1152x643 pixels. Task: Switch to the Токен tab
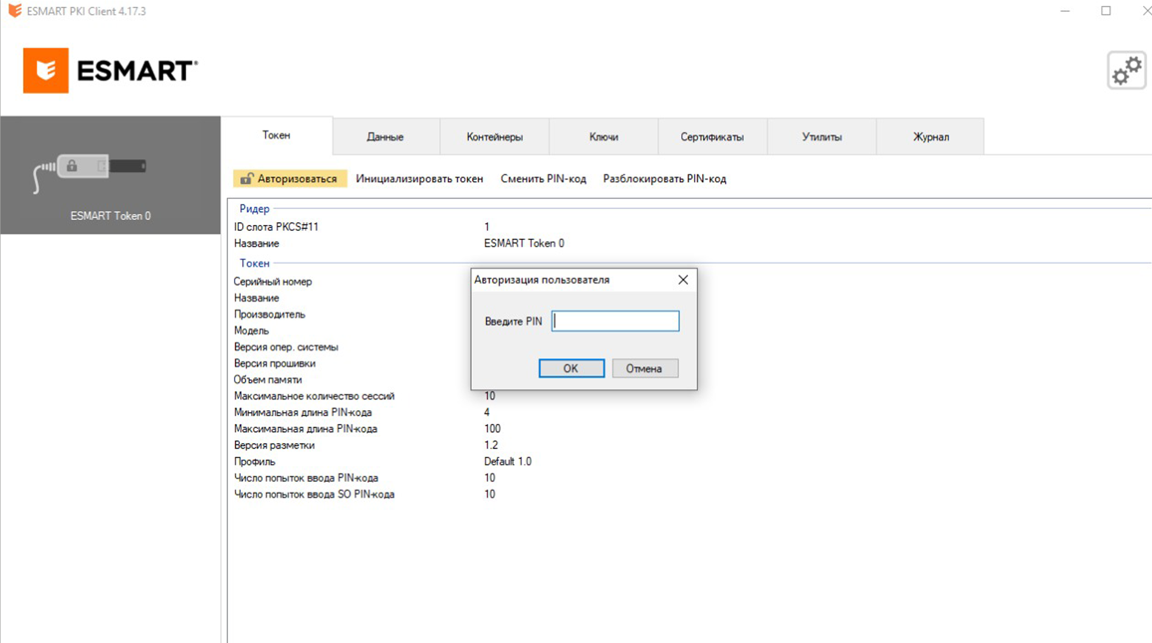pyautogui.click(x=276, y=135)
